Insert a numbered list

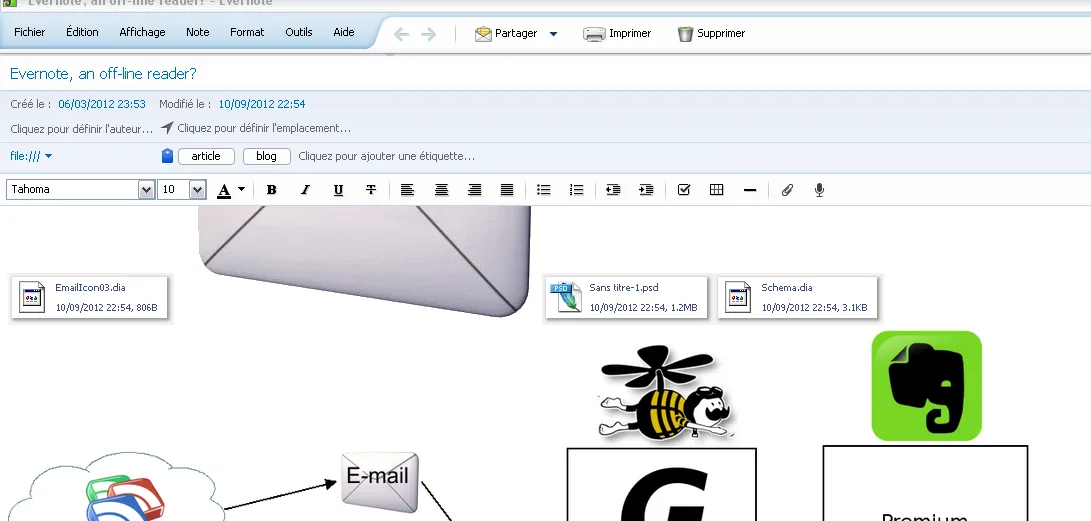[577, 190]
